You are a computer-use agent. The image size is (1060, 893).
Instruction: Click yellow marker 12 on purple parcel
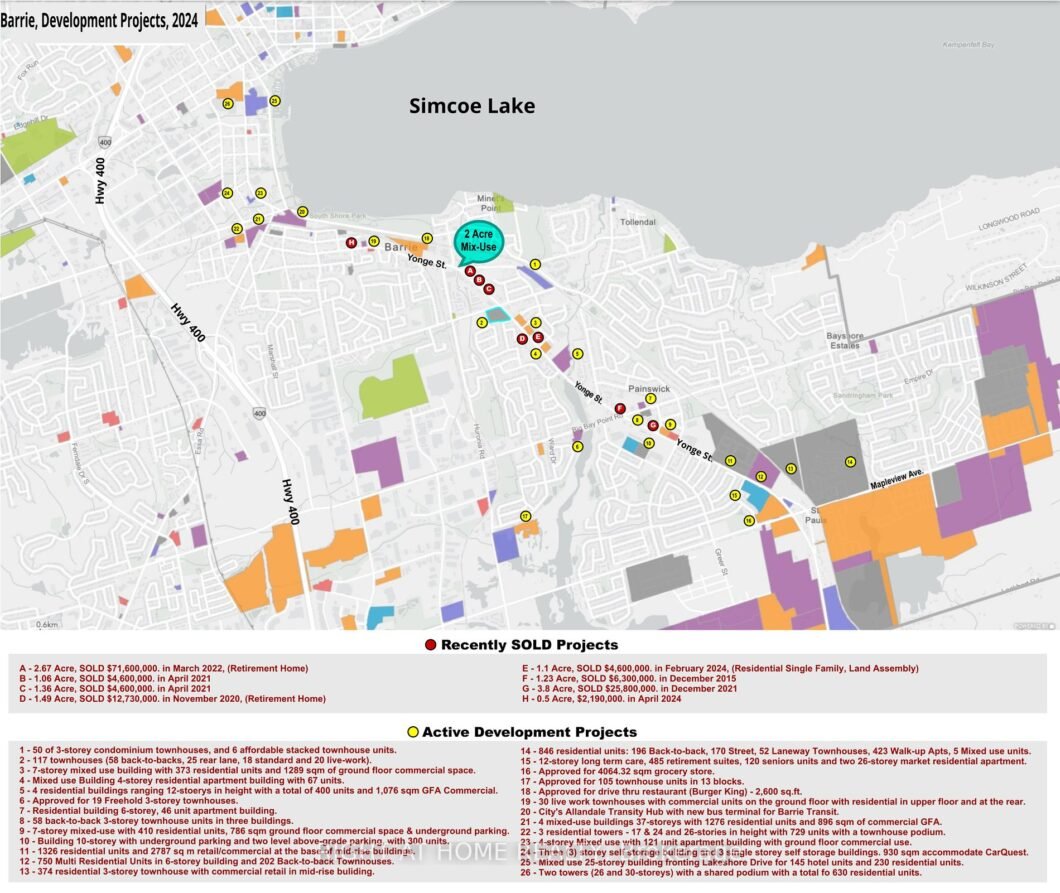click(761, 476)
